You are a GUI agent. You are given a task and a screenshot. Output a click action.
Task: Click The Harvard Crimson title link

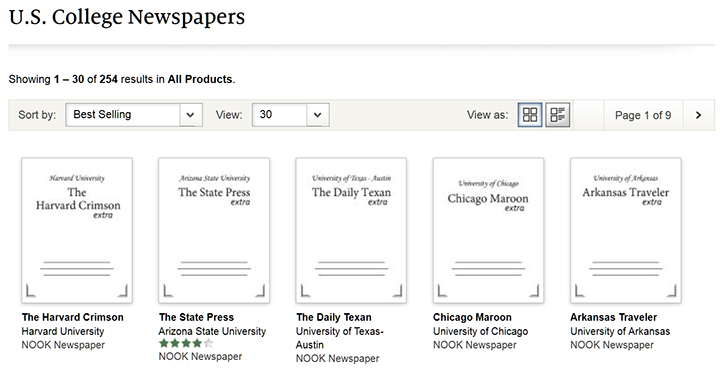coord(73,317)
